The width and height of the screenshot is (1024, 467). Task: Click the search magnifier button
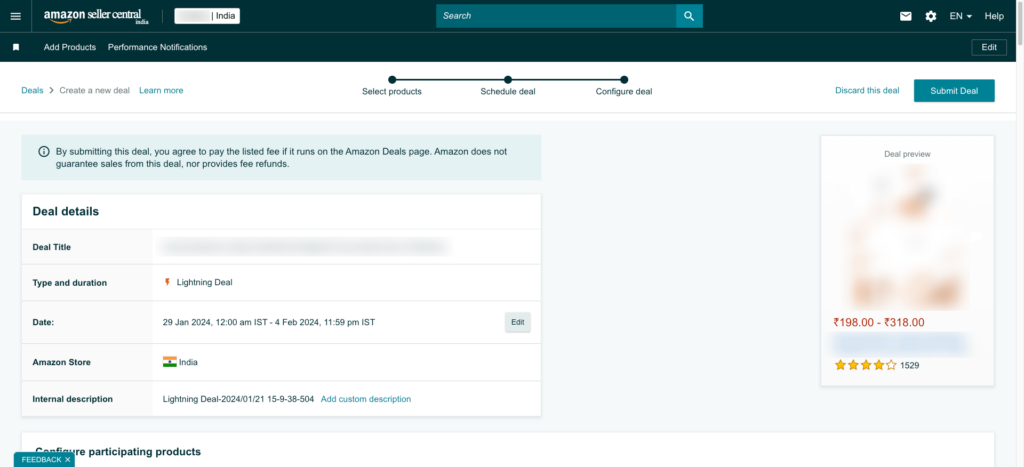click(689, 16)
